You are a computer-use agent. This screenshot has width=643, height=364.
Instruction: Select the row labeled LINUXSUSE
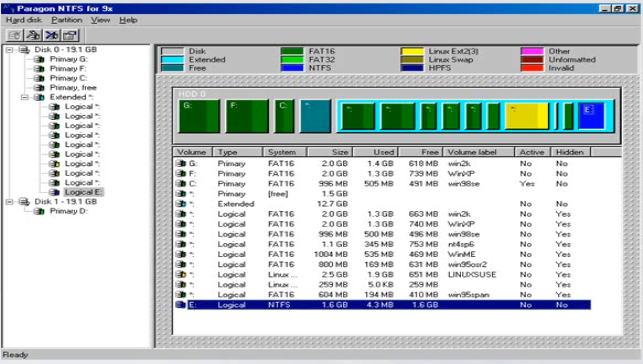point(382,275)
